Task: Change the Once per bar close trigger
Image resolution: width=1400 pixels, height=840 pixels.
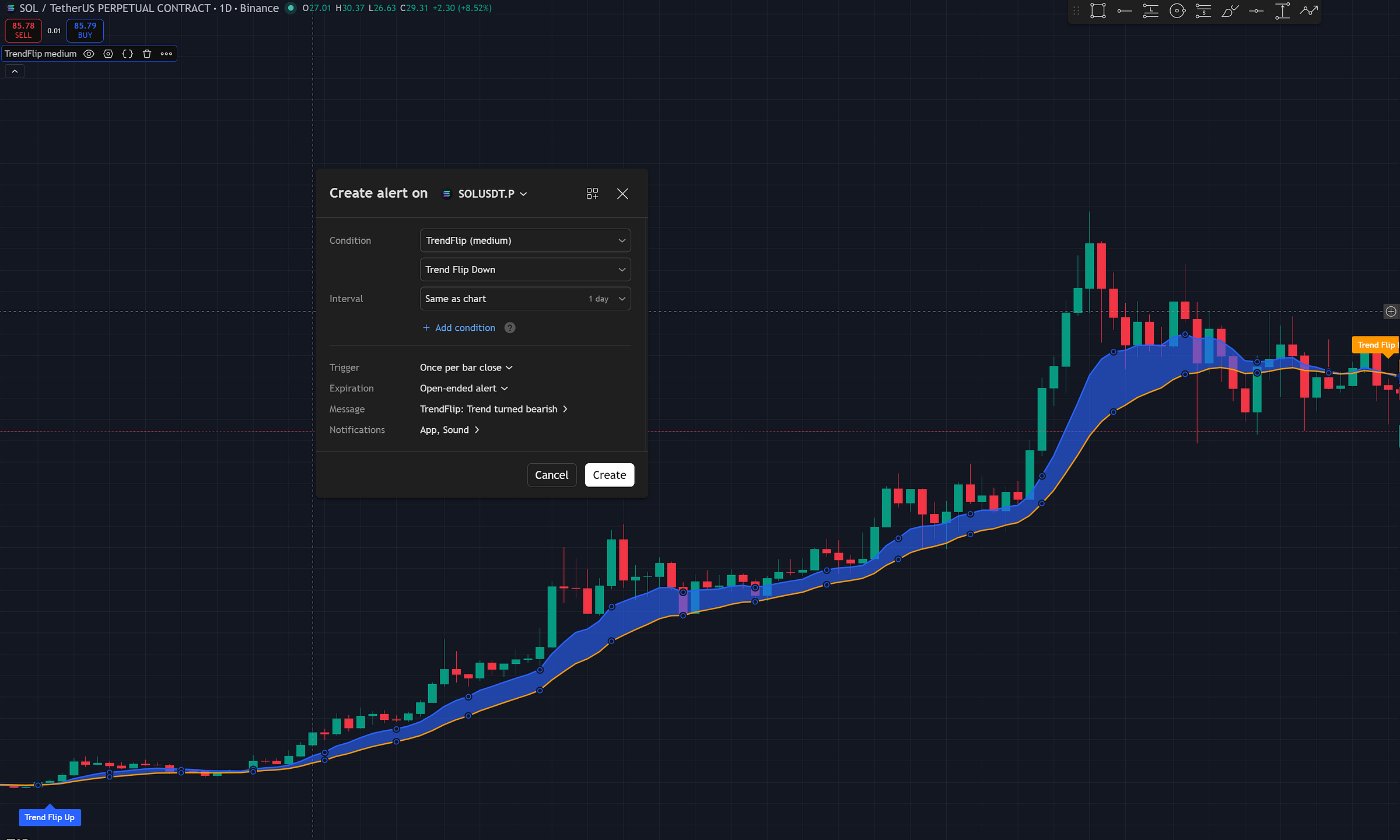Action: pyautogui.click(x=466, y=367)
